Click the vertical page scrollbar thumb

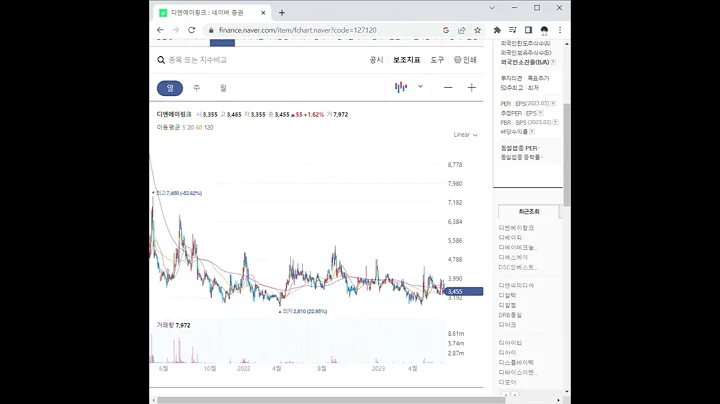[x=567, y=155]
